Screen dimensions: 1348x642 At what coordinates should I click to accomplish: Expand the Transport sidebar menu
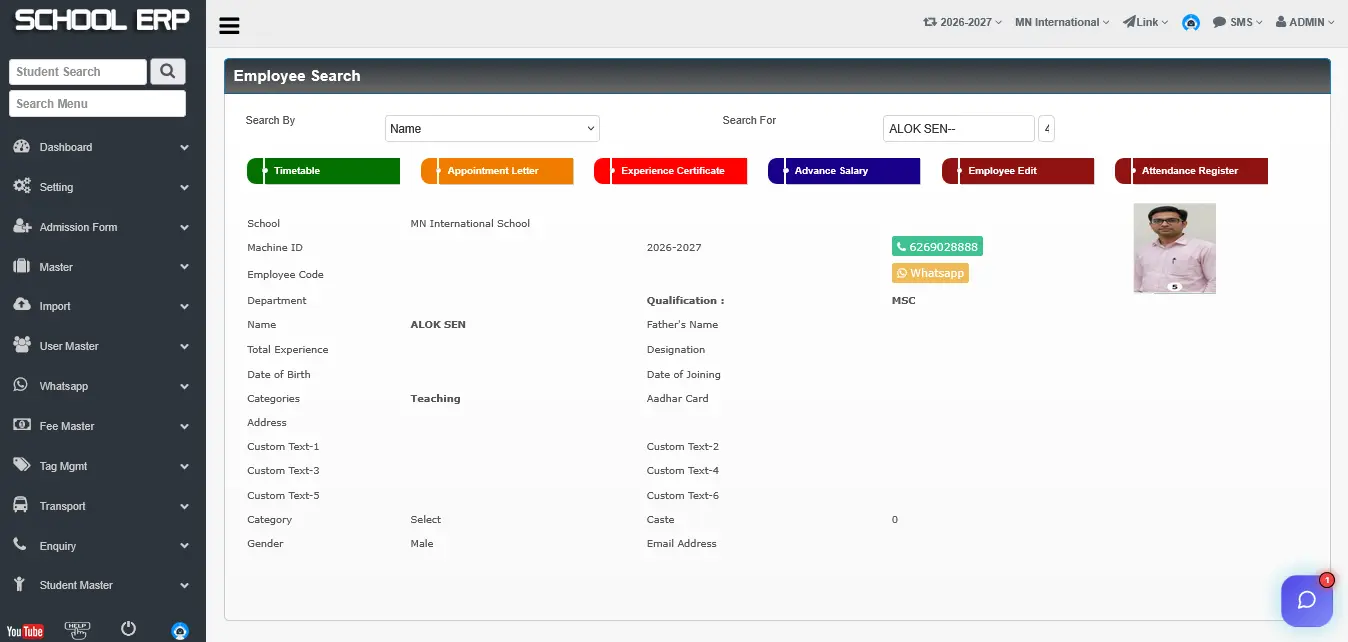[102, 506]
